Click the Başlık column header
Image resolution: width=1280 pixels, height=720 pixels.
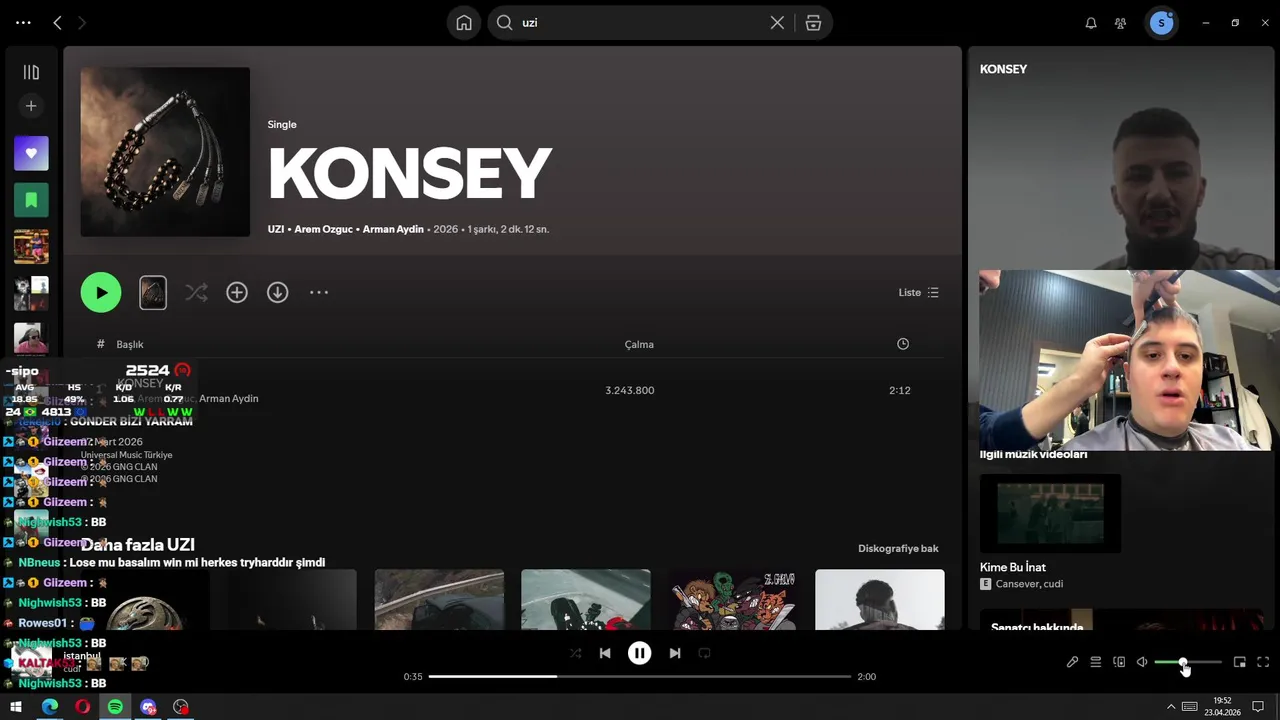[130, 344]
